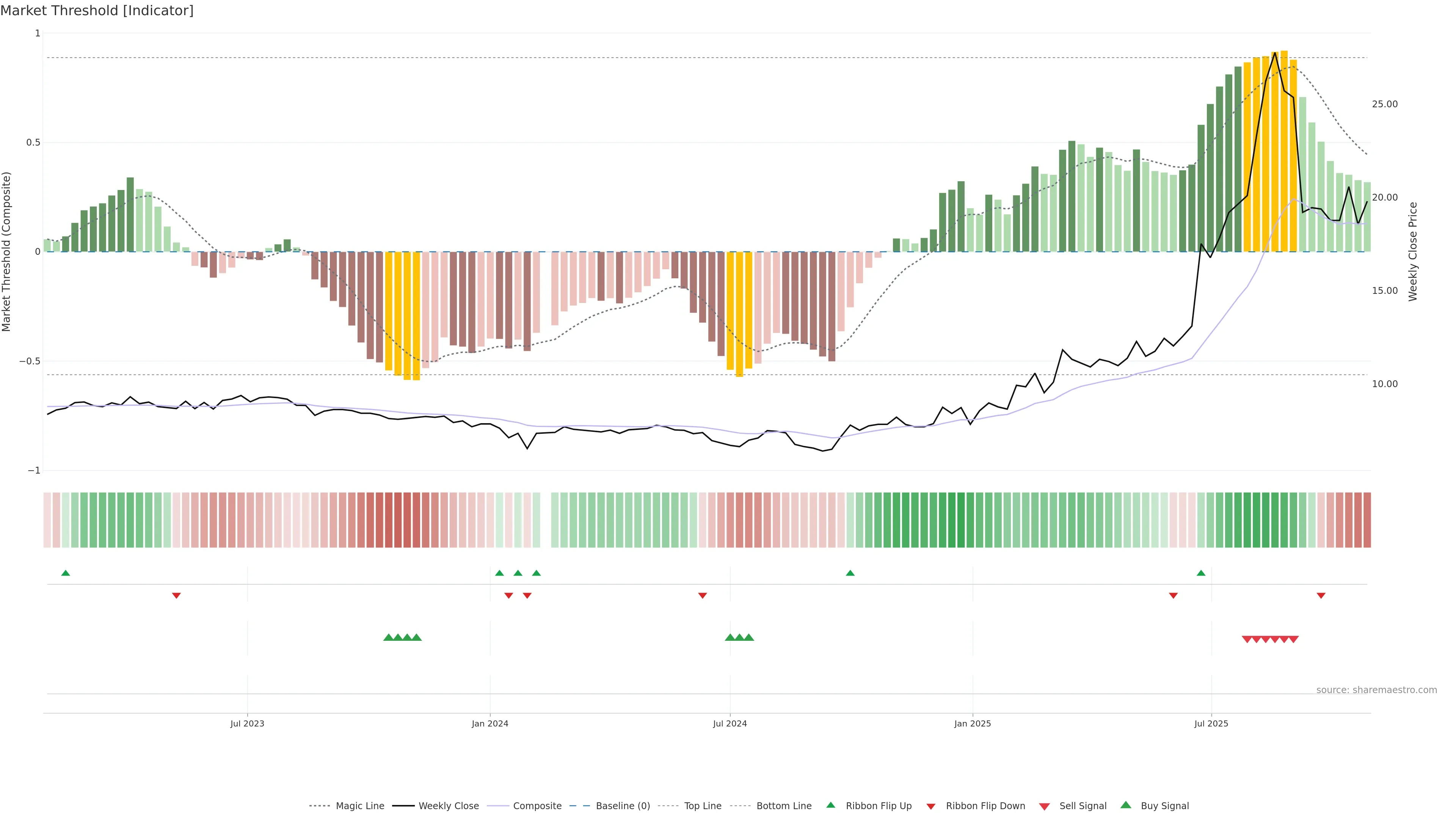Hide the Composite line via legend
The image size is (1456, 819).
point(537,806)
